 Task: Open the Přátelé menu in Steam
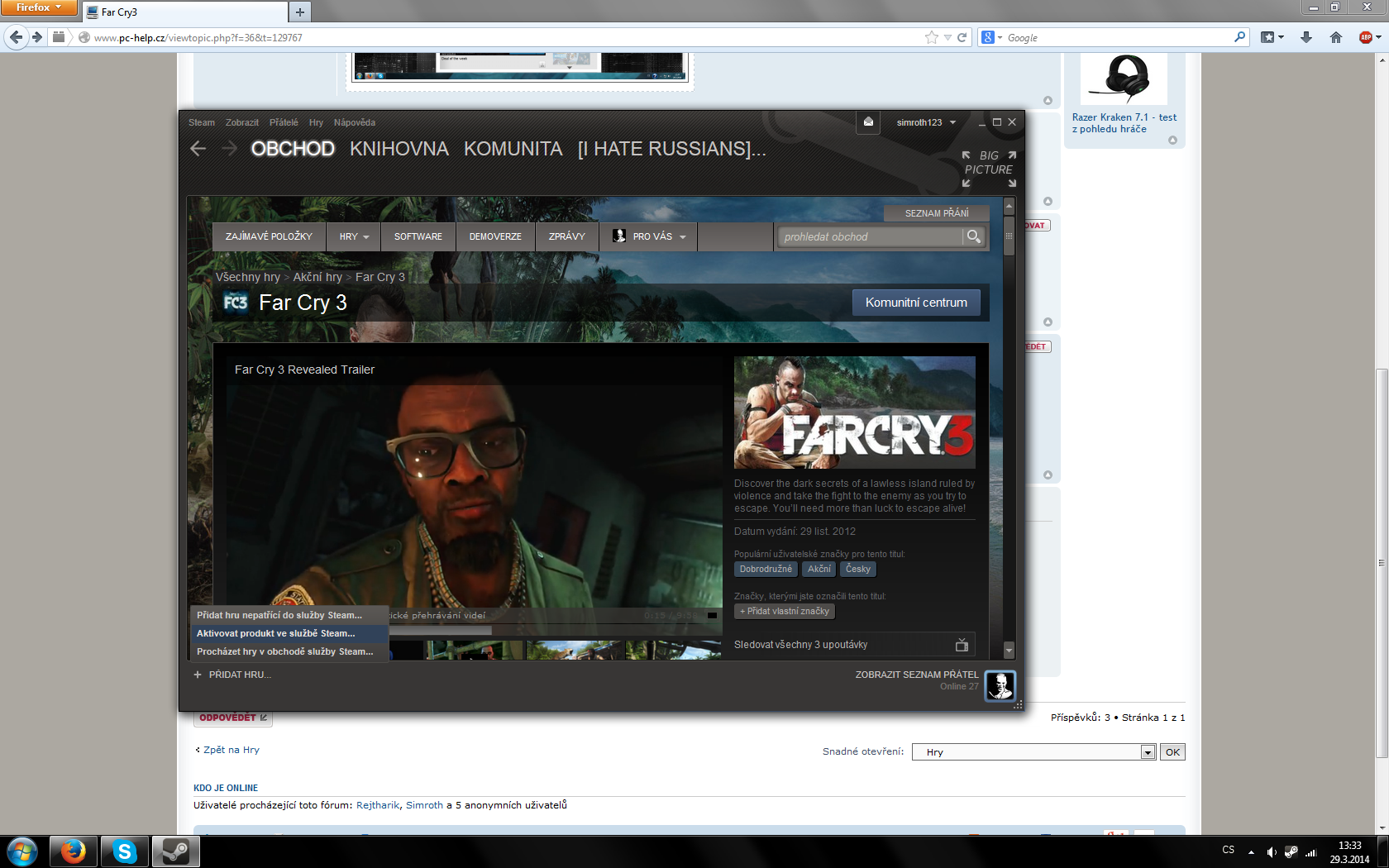point(284,122)
